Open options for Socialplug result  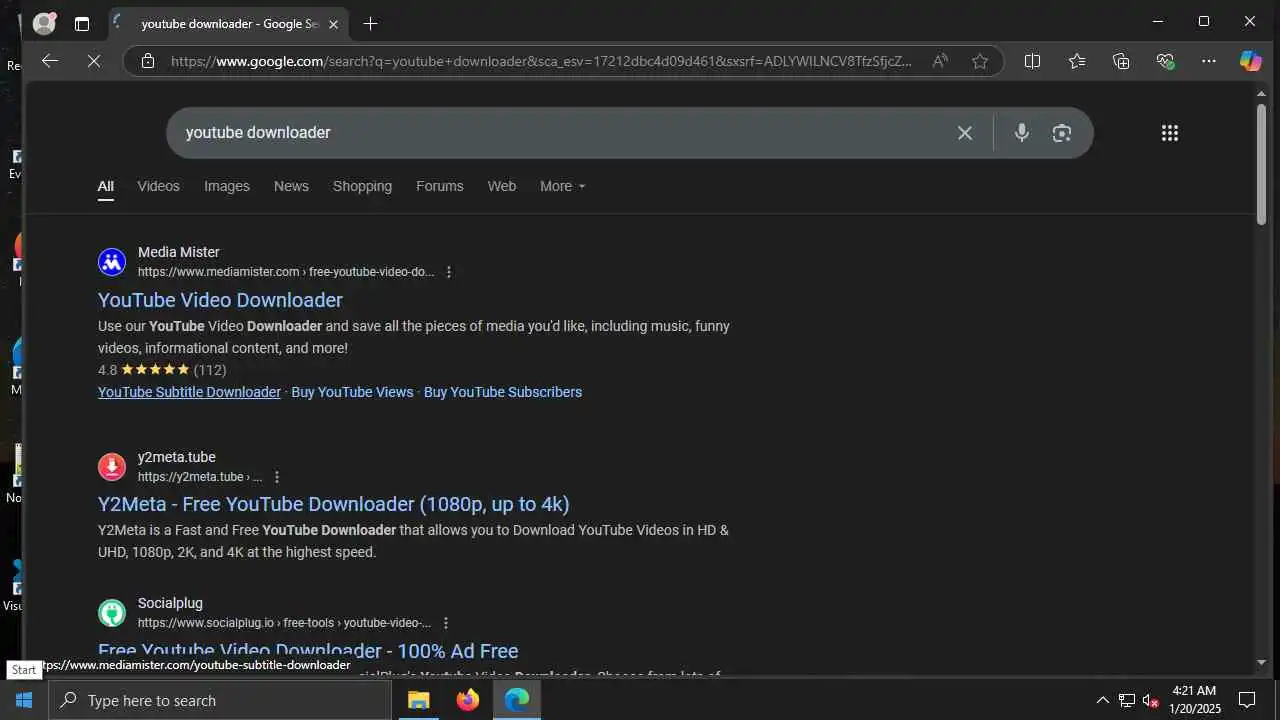tap(446, 623)
